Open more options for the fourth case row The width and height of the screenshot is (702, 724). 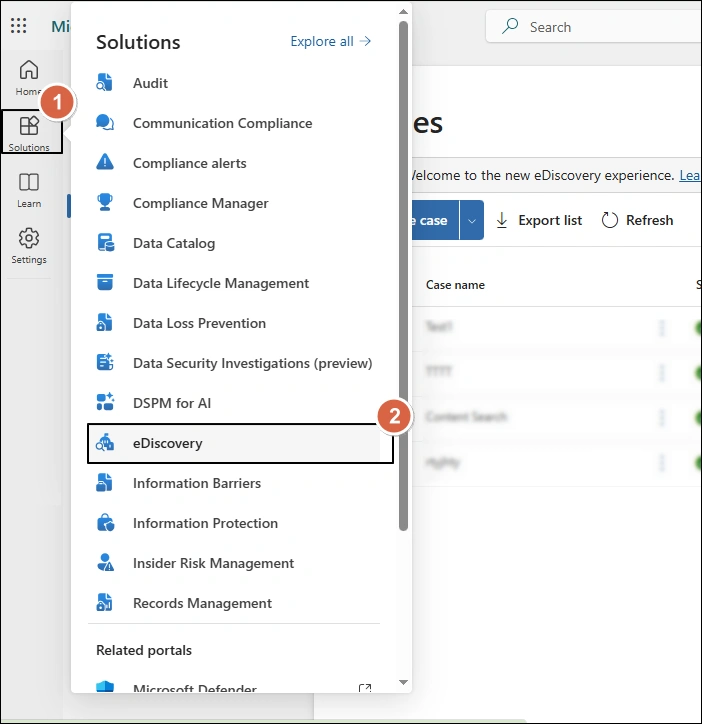(x=662, y=463)
